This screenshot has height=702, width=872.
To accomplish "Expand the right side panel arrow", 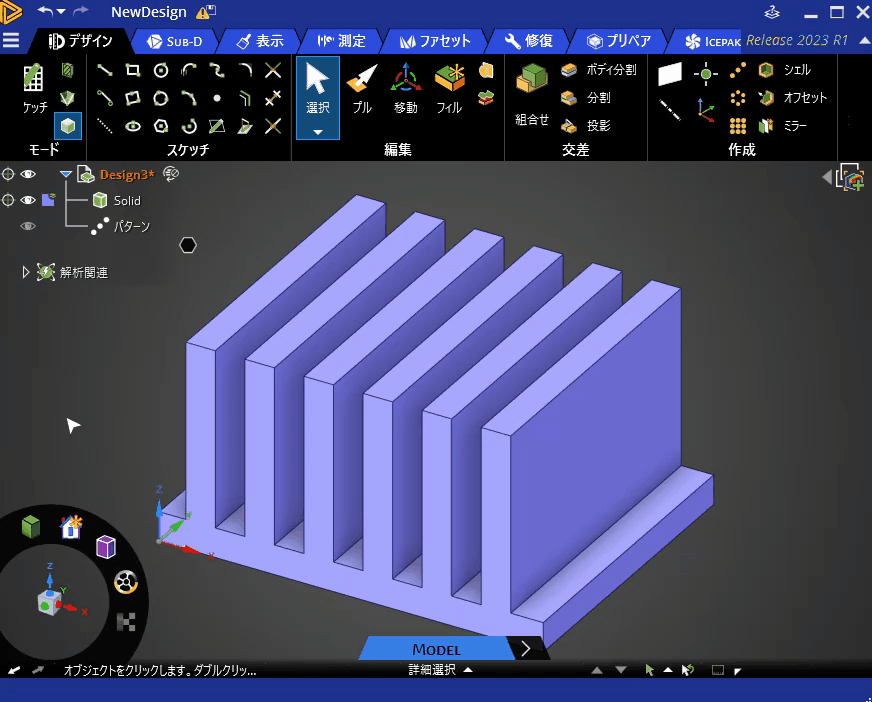I will click(x=827, y=177).
